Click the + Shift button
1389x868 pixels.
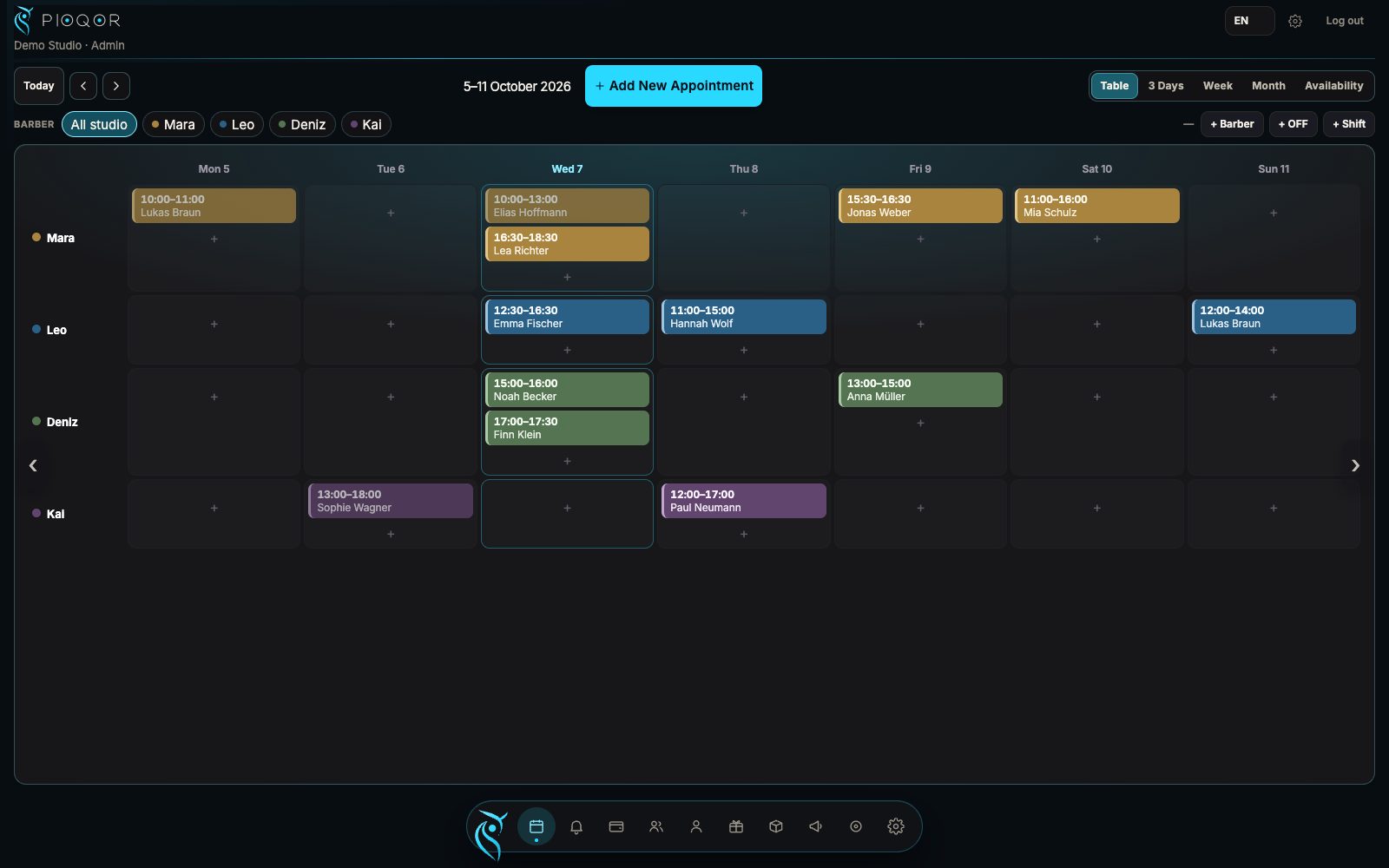1349,124
